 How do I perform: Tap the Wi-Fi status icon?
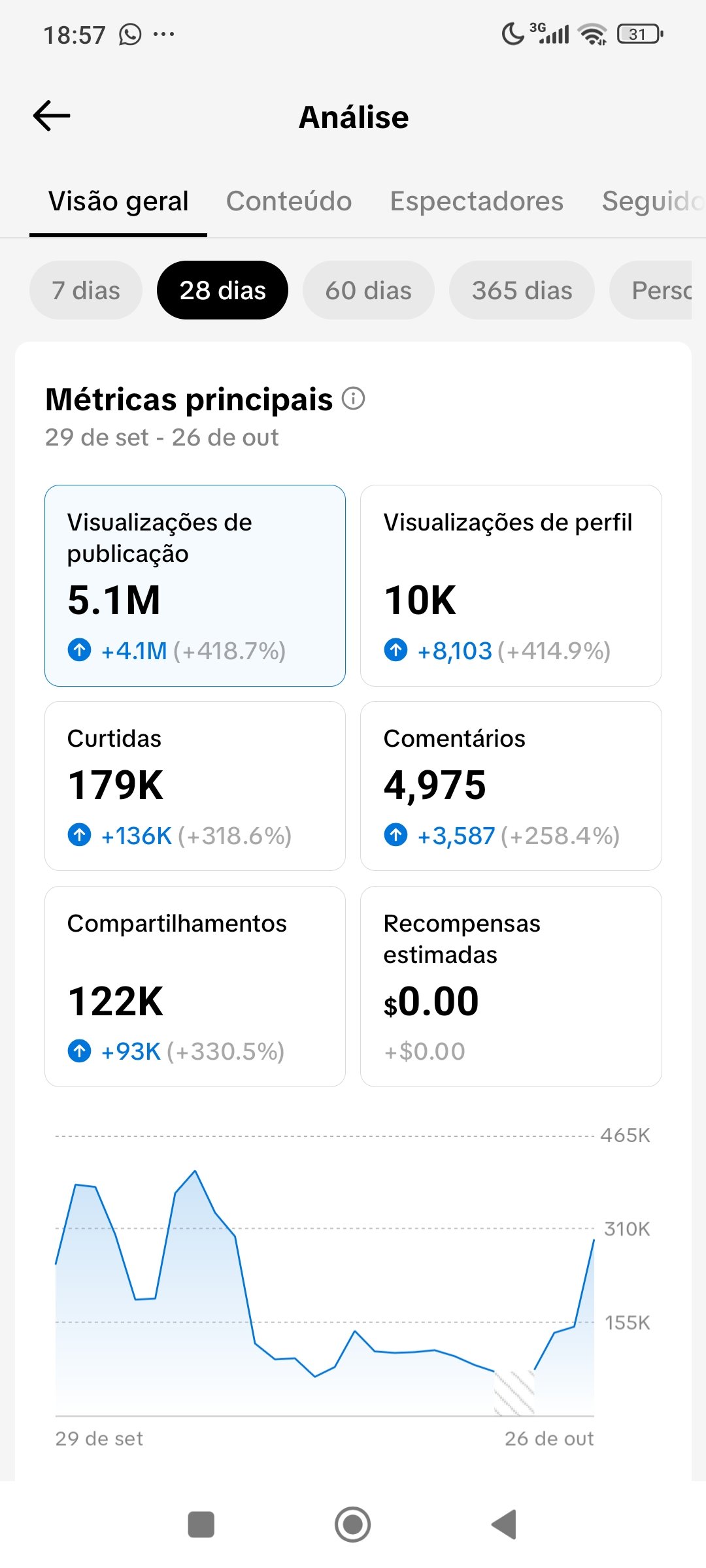[592, 34]
